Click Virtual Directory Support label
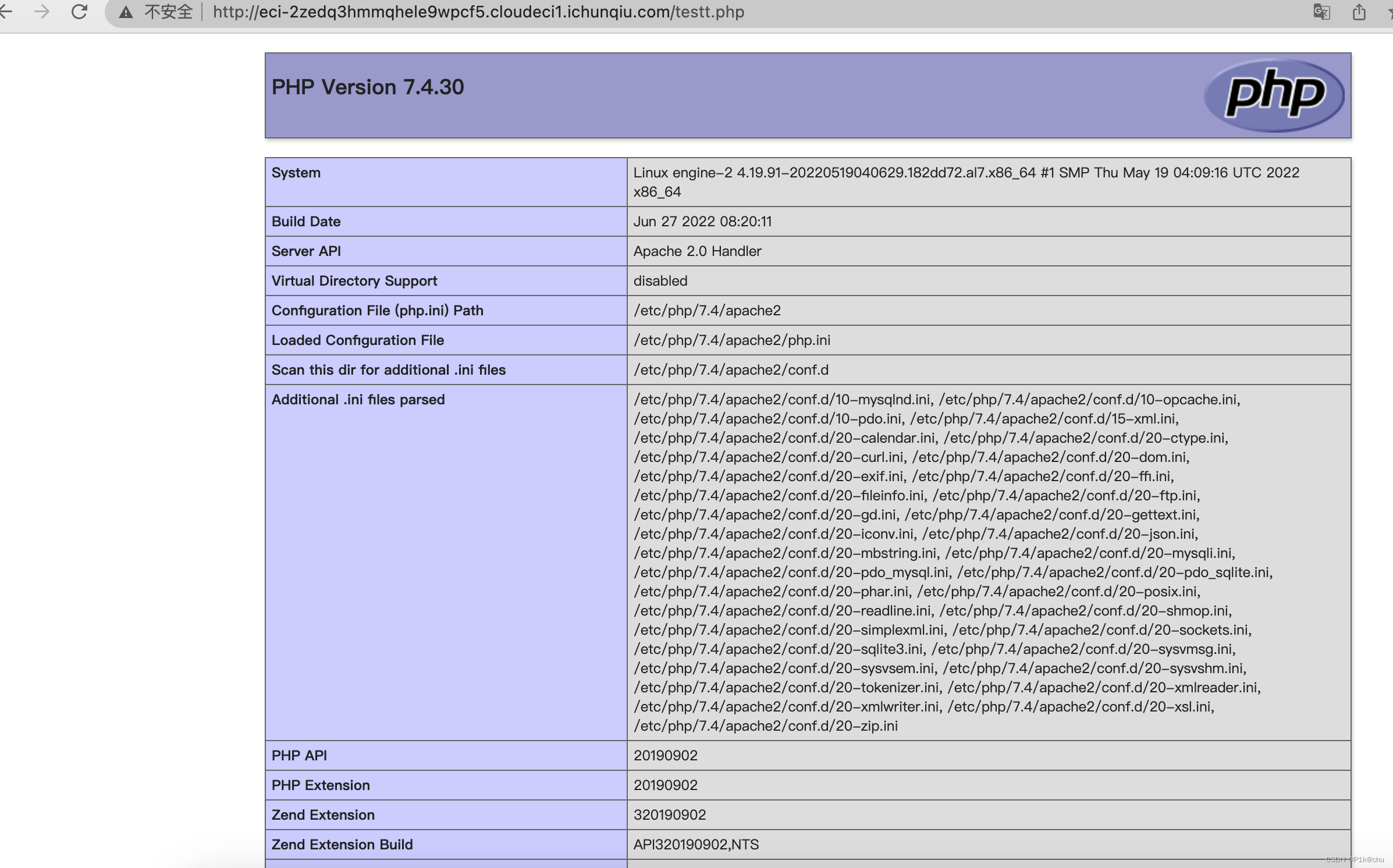The height and width of the screenshot is (868, 1393). coord(354,281)
